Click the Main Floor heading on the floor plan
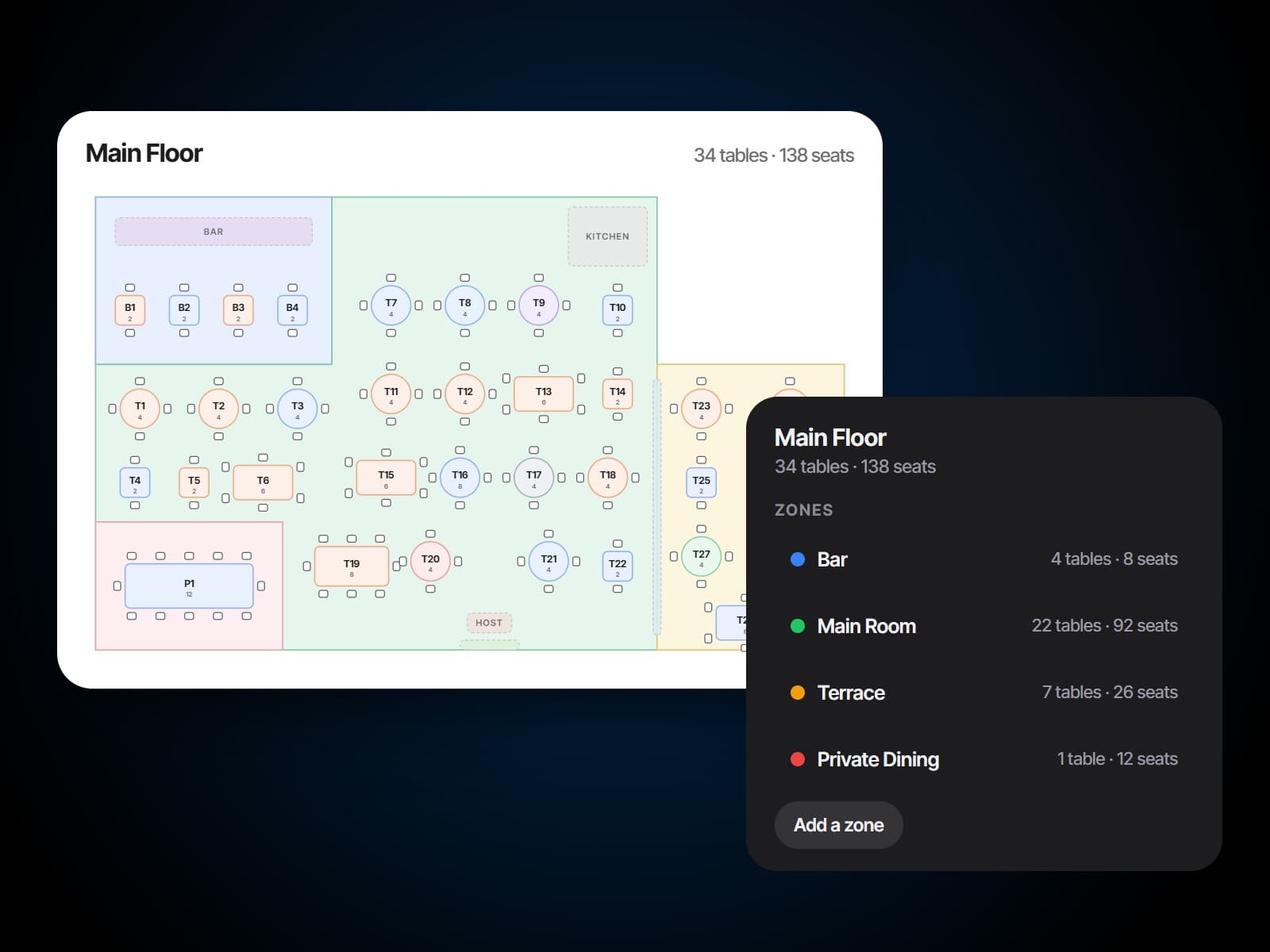Image resolution: width=1270 pixels, height=952 pixels. 144,153
